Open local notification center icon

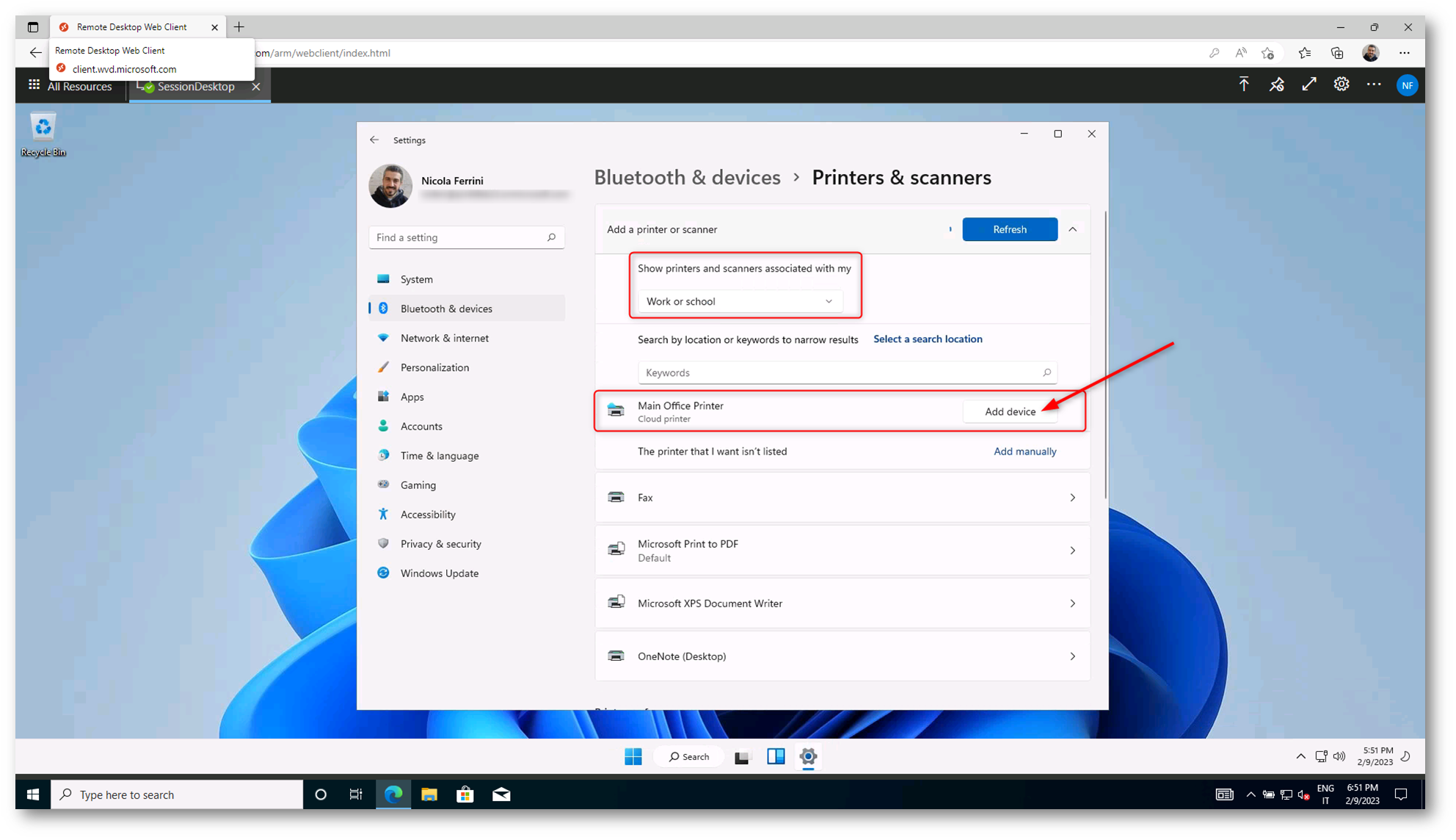pyautogui.click(x=1401, y=794)
